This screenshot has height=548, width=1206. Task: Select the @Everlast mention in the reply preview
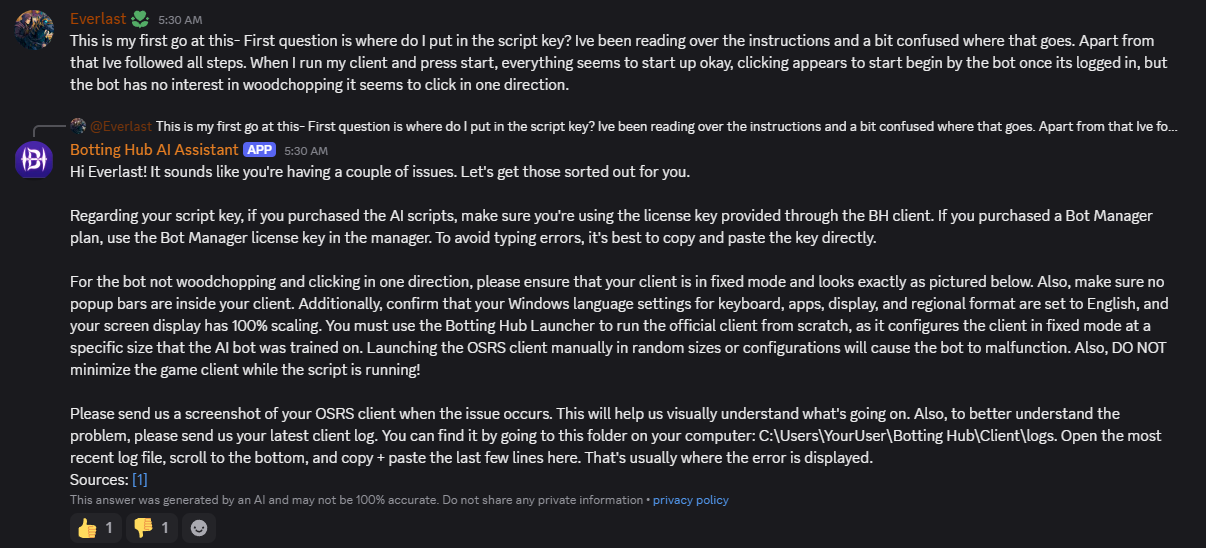pos(121,126)
